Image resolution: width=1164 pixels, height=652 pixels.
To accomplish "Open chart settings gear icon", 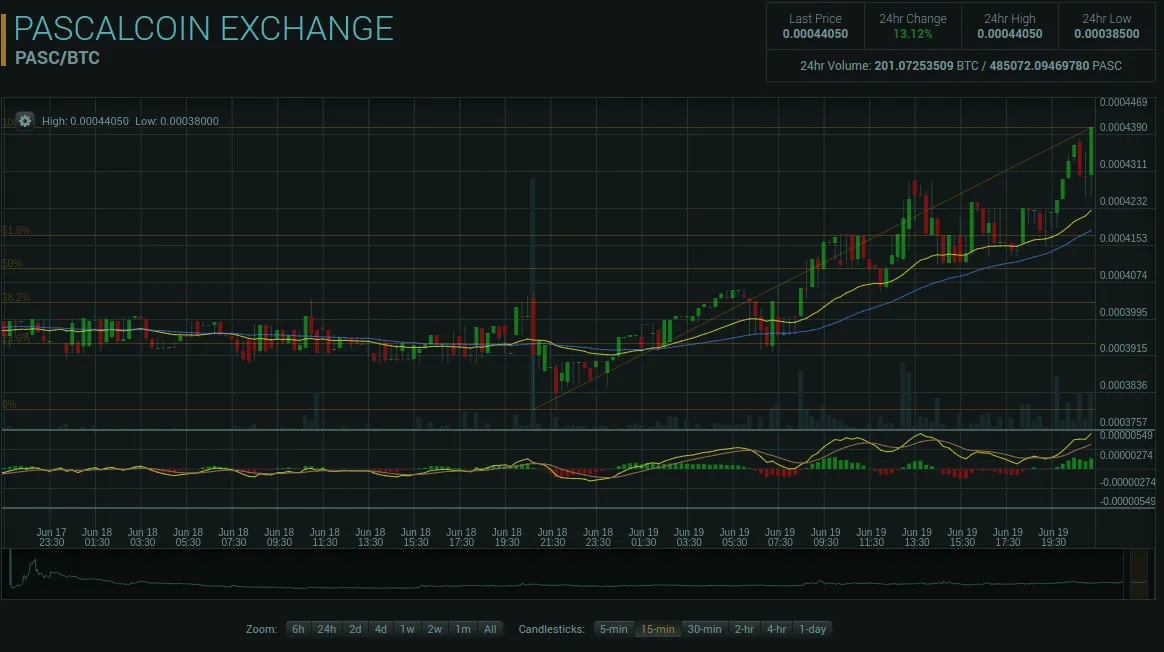I will pos(24,121).
